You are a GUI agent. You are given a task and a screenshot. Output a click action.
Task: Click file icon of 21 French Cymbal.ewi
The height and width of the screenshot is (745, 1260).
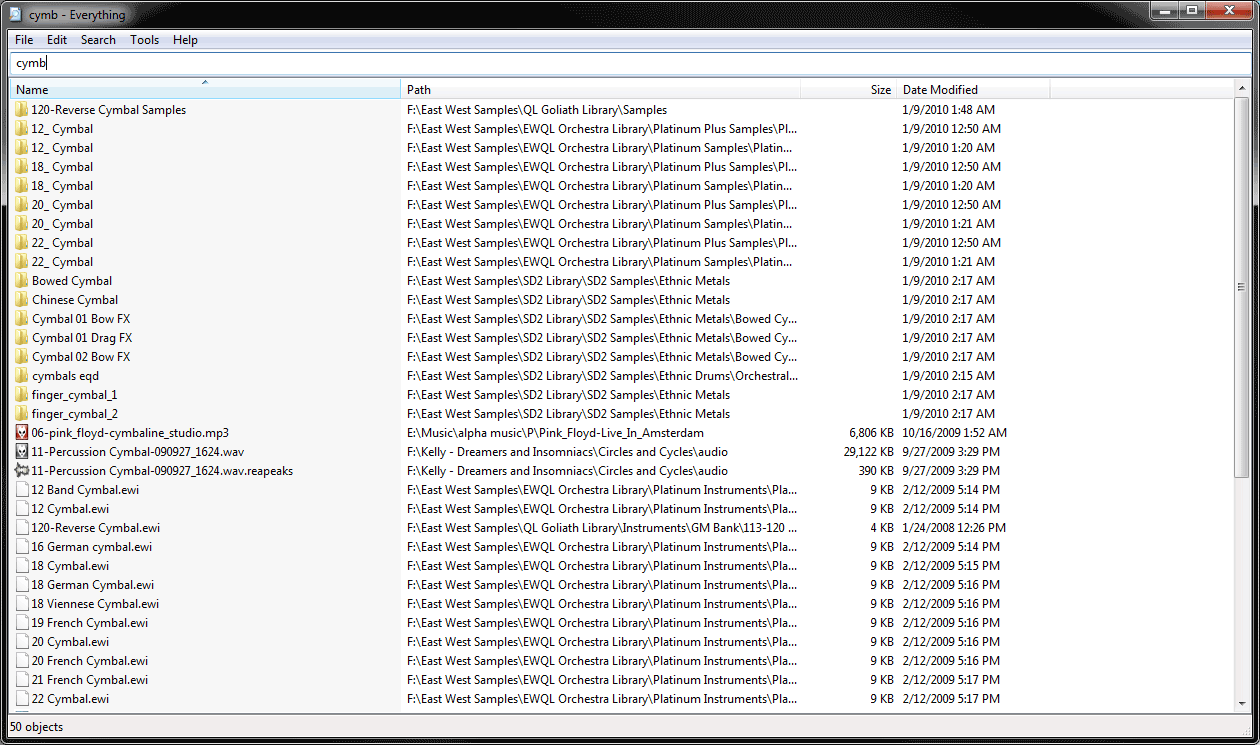22,680
